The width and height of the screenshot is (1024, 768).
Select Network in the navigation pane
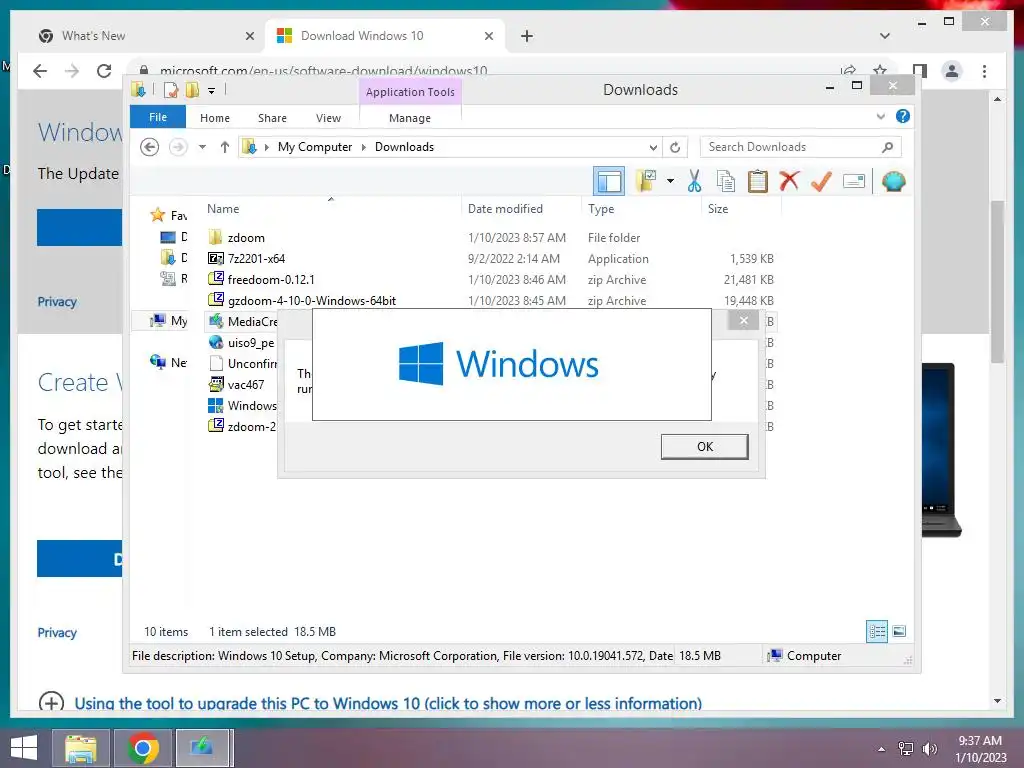point(168,362)
